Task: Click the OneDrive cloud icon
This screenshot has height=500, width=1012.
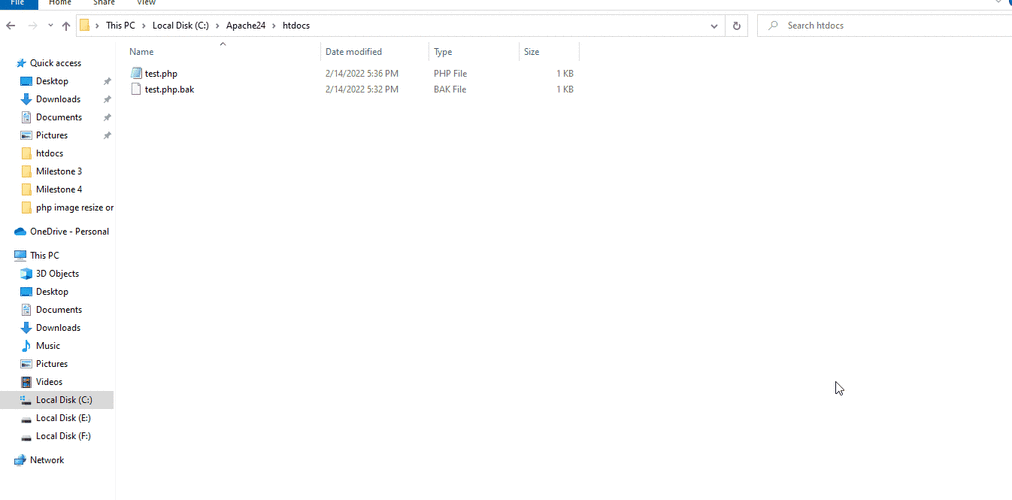Action: 20,231
